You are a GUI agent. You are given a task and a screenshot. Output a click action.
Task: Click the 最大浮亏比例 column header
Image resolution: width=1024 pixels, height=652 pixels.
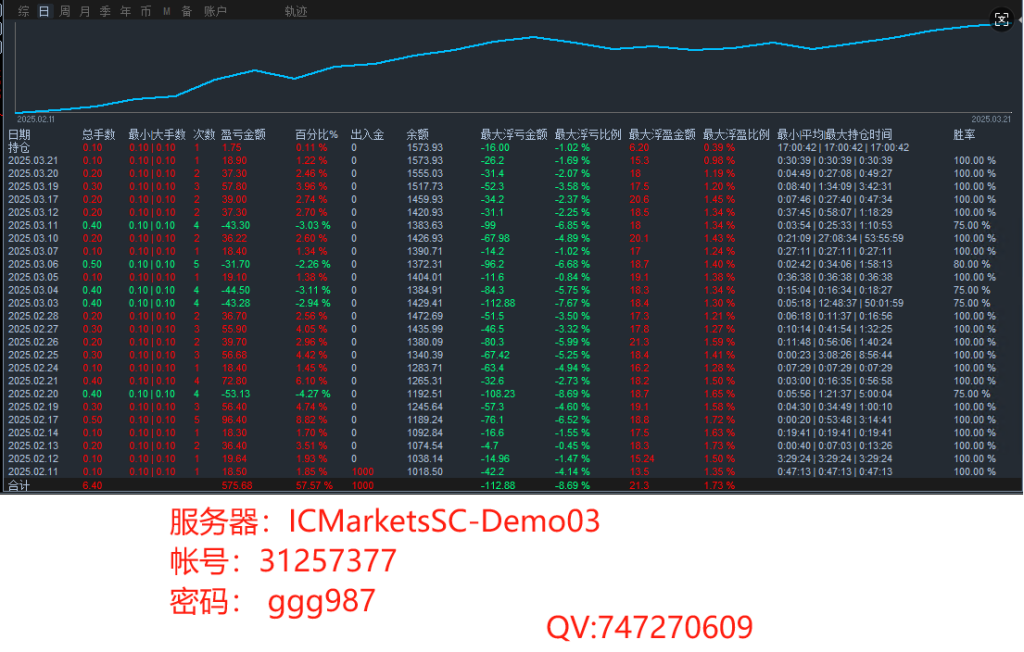[588, 135]
